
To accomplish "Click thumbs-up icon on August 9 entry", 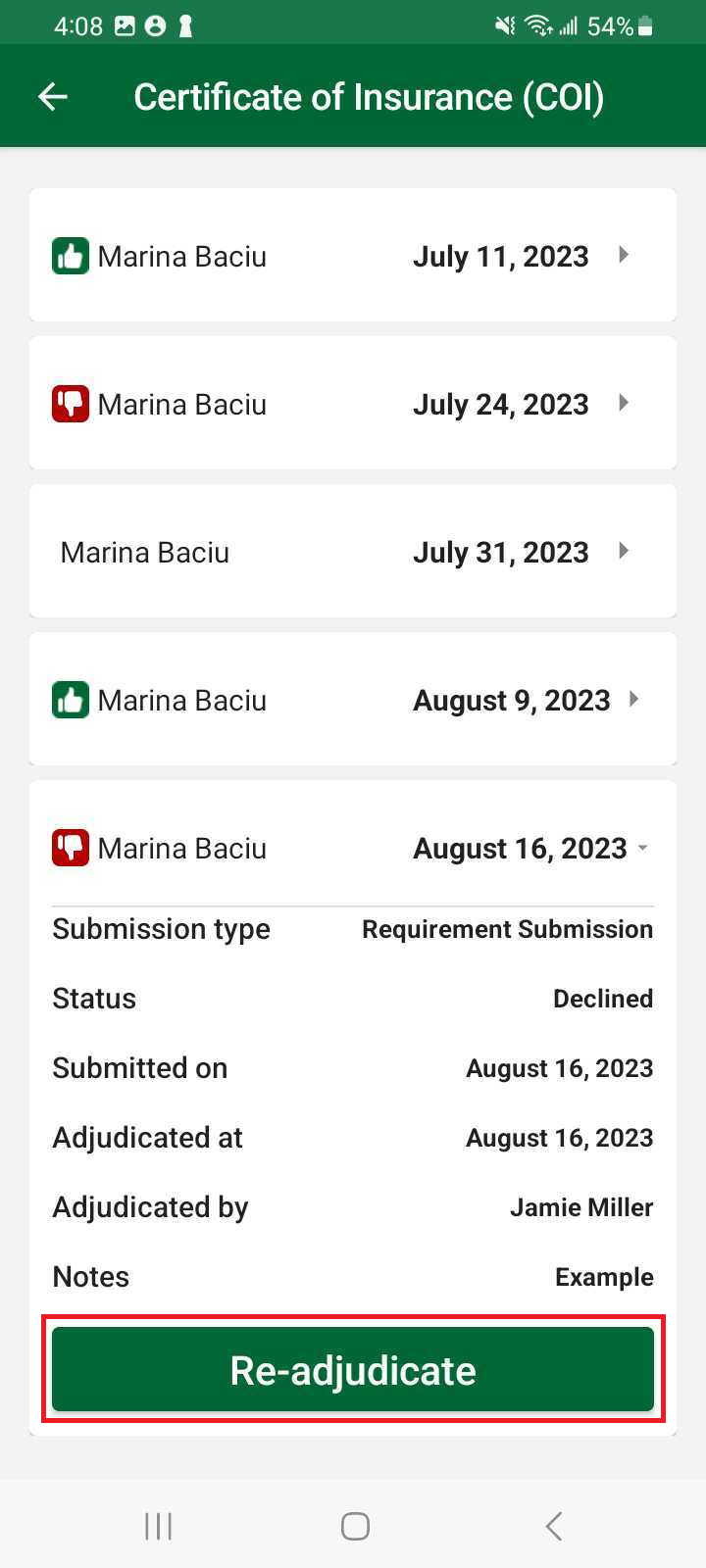I will tap(70, 700).
